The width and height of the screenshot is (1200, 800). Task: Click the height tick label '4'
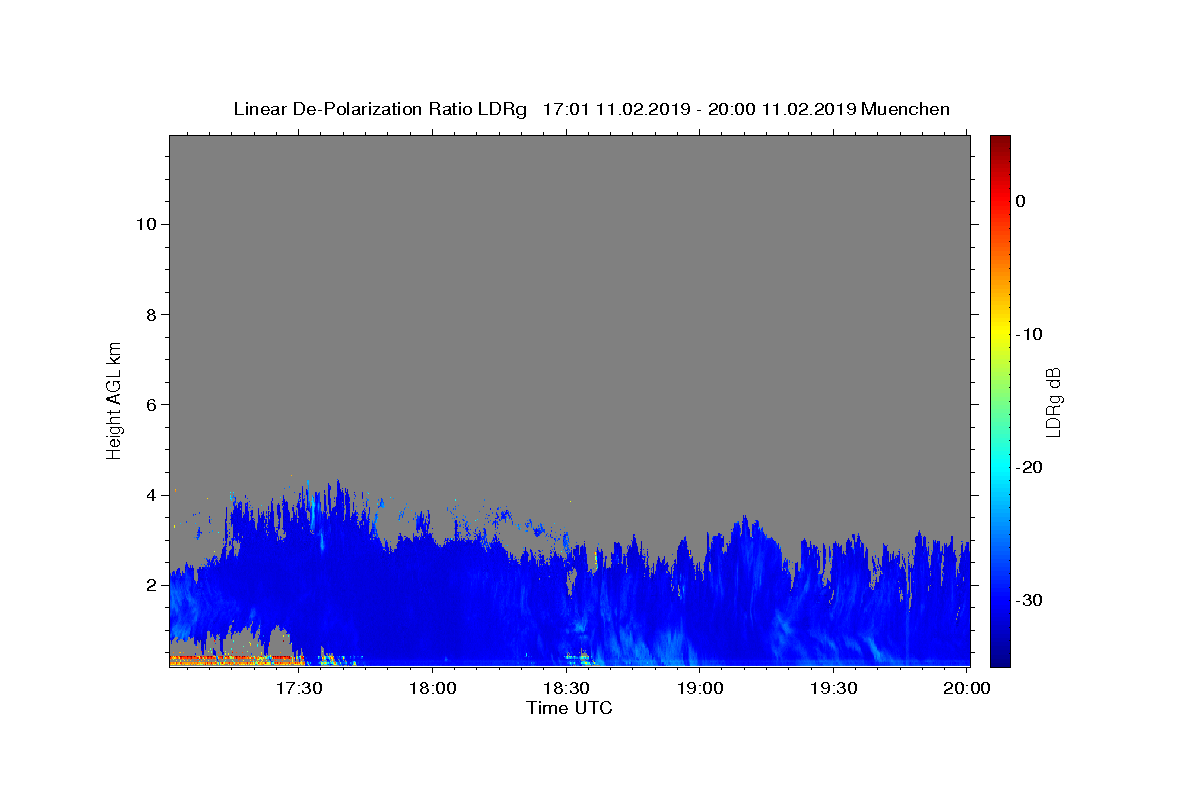pyautogui.click(x=149, y=495)
